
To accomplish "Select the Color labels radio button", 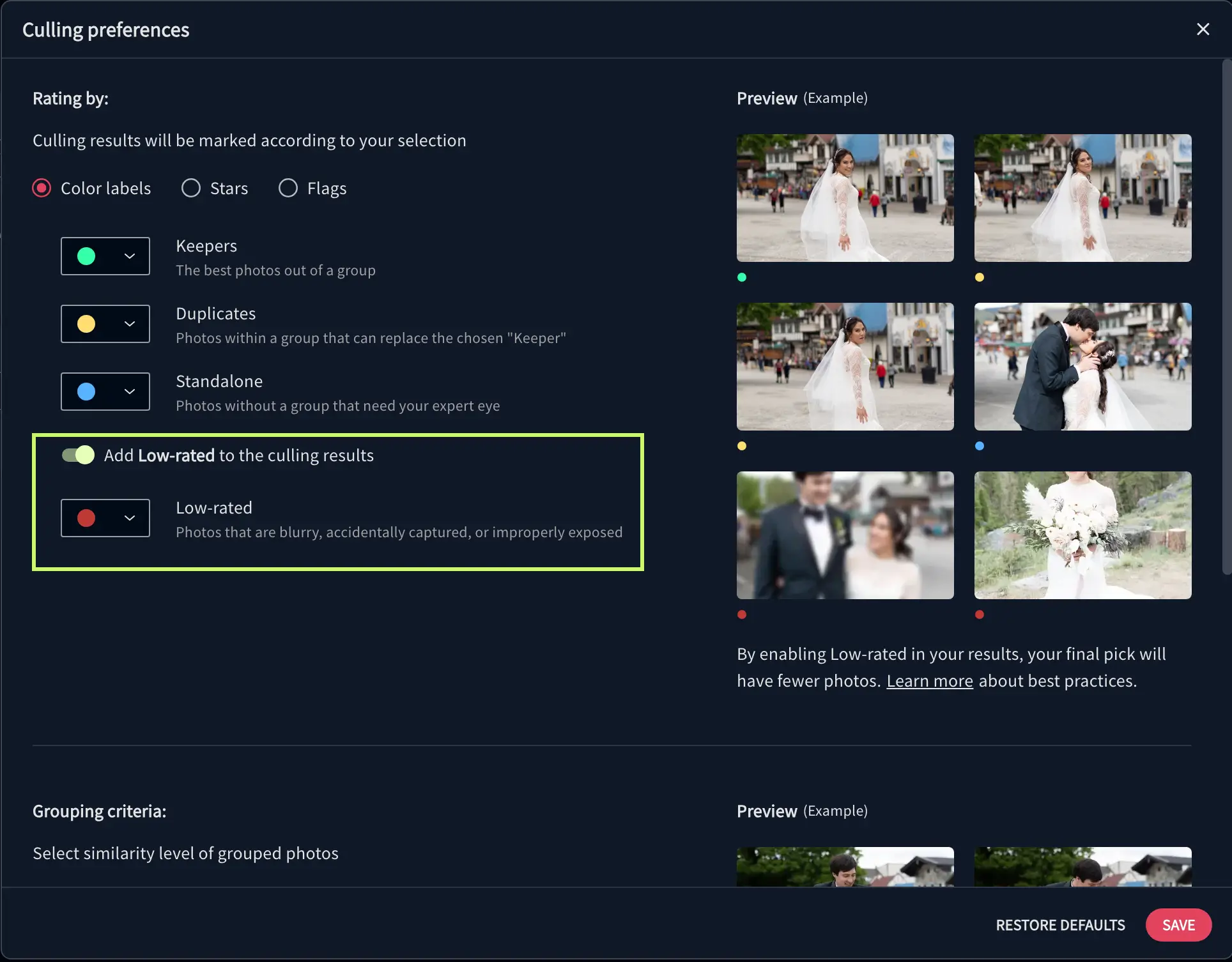I will click(42, 188).
